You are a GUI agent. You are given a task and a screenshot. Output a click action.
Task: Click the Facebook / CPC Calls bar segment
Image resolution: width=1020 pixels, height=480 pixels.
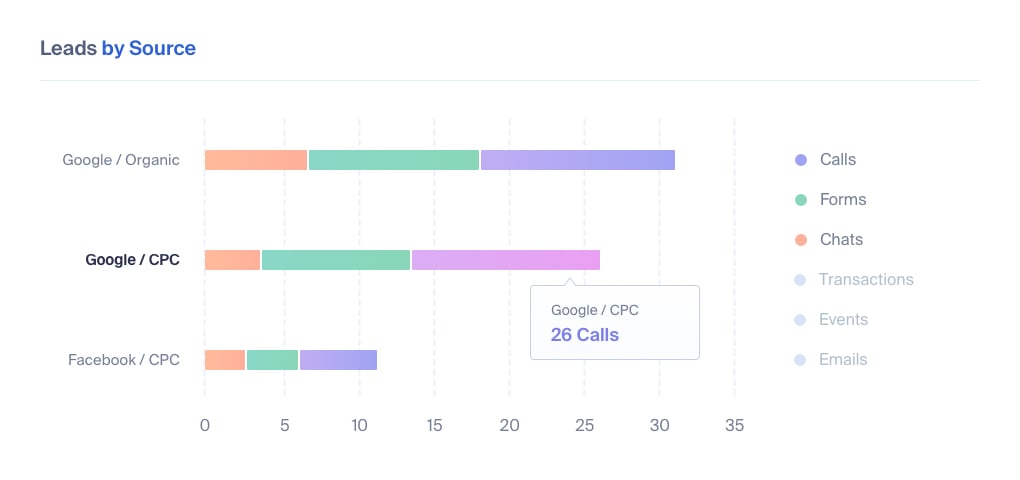click(338, 360)
